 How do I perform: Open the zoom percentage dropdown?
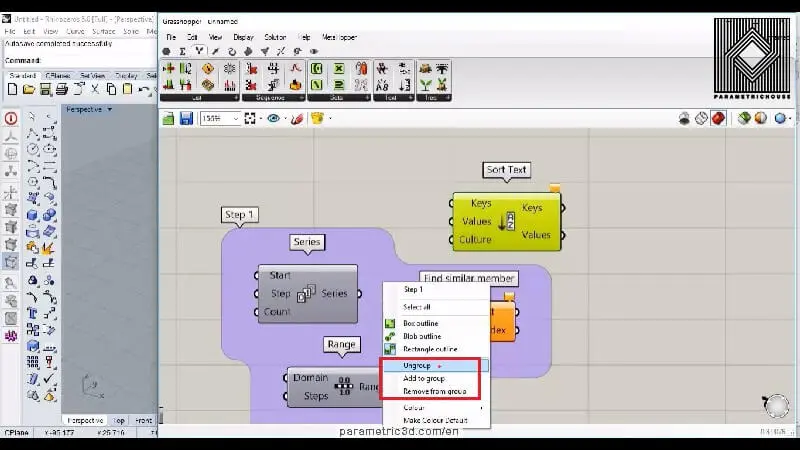236,119
